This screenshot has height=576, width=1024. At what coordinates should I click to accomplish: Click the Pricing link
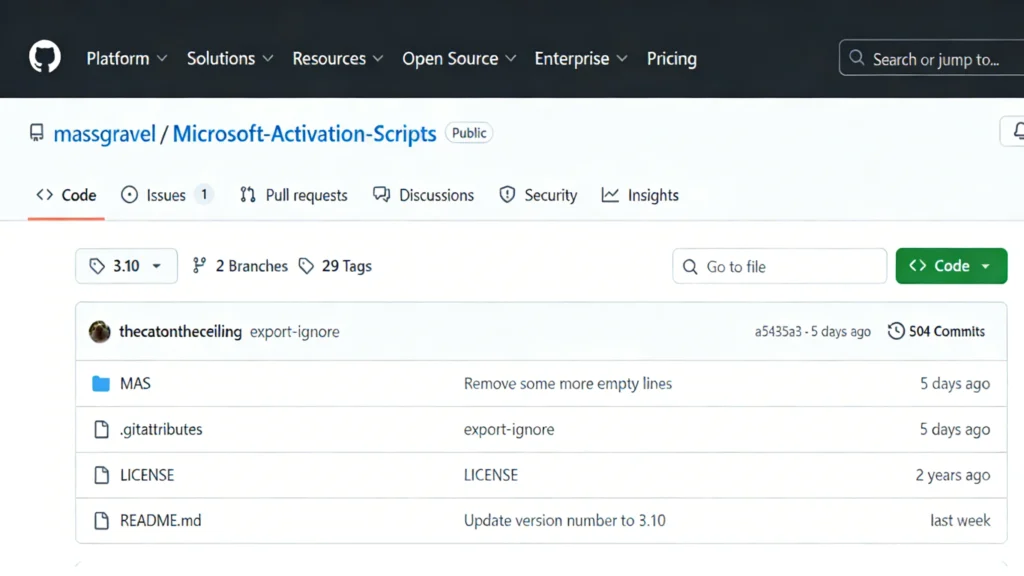pyautogui.click(x=671, y=59)
